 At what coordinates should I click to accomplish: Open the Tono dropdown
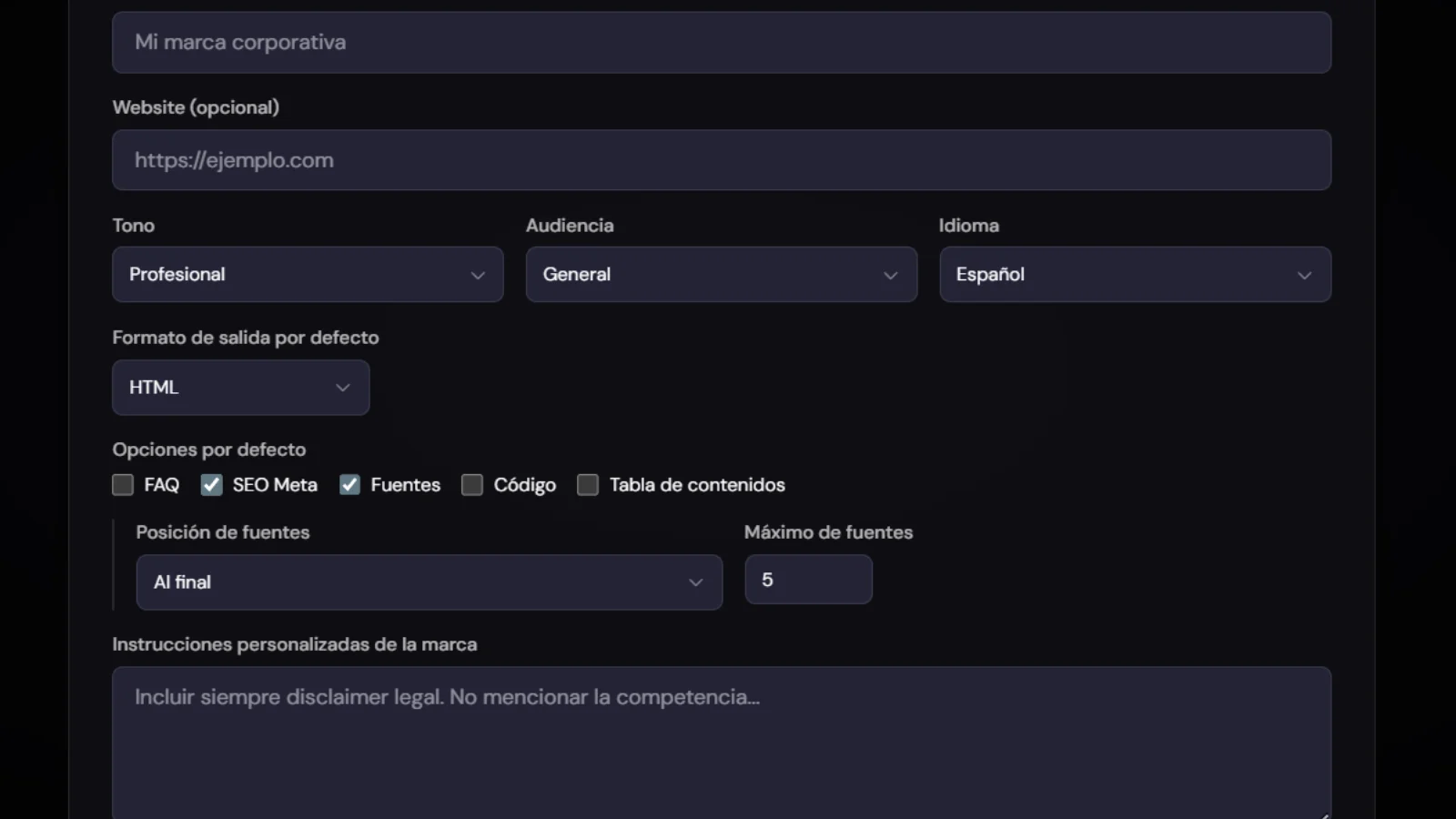(308, 274)
